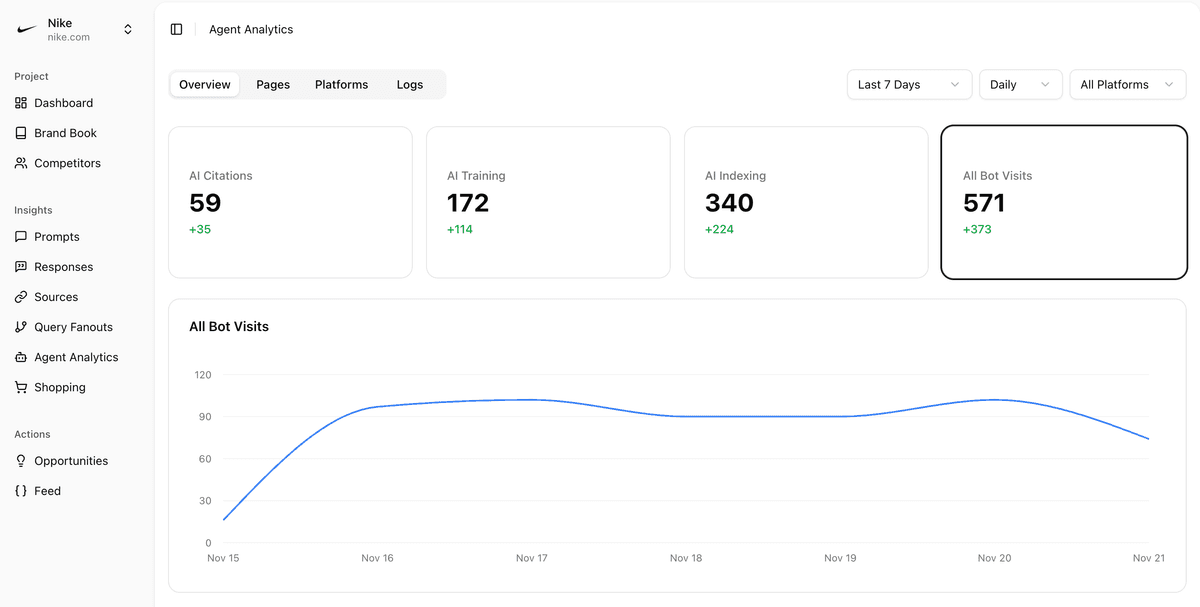Select the Brand Book section

(x=65, y=132)
